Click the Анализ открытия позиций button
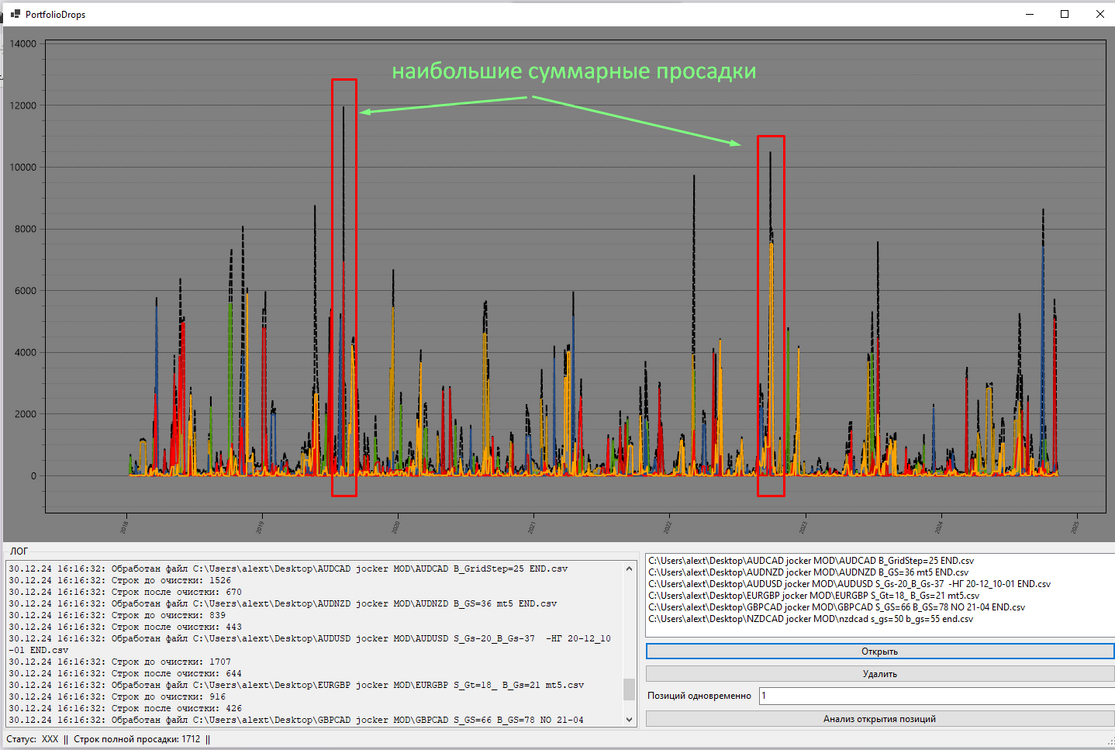Viewport: 1115px width, 750px height. [880, 719]
